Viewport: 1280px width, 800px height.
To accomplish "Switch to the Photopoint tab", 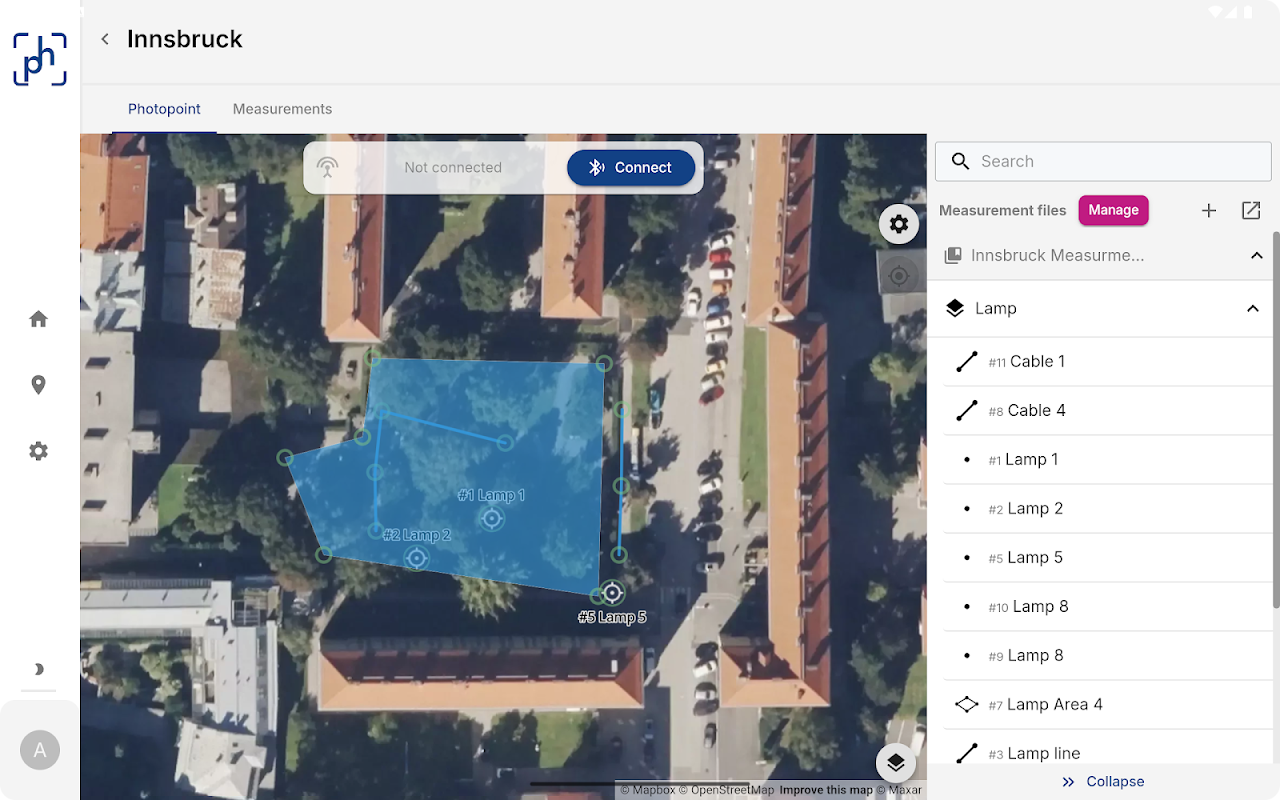I will 164,109.
